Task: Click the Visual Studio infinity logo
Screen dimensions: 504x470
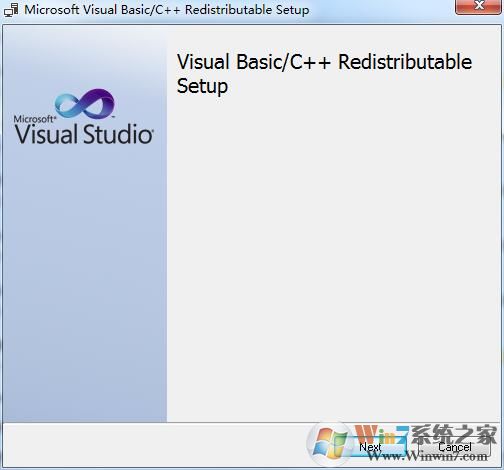Action: pyautogui.click(x=85, y=103)
